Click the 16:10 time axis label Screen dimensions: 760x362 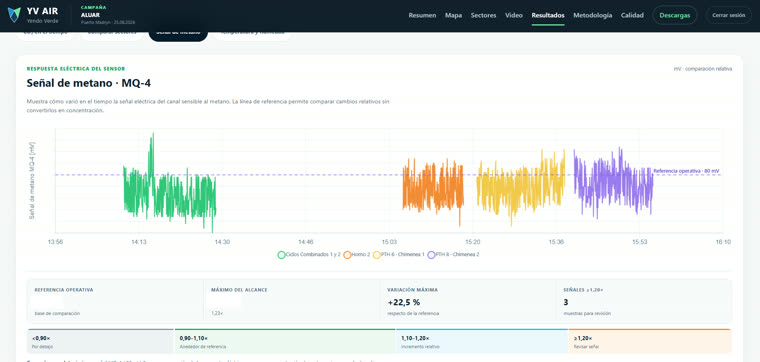pyautogui.click(x=723, y=242)
